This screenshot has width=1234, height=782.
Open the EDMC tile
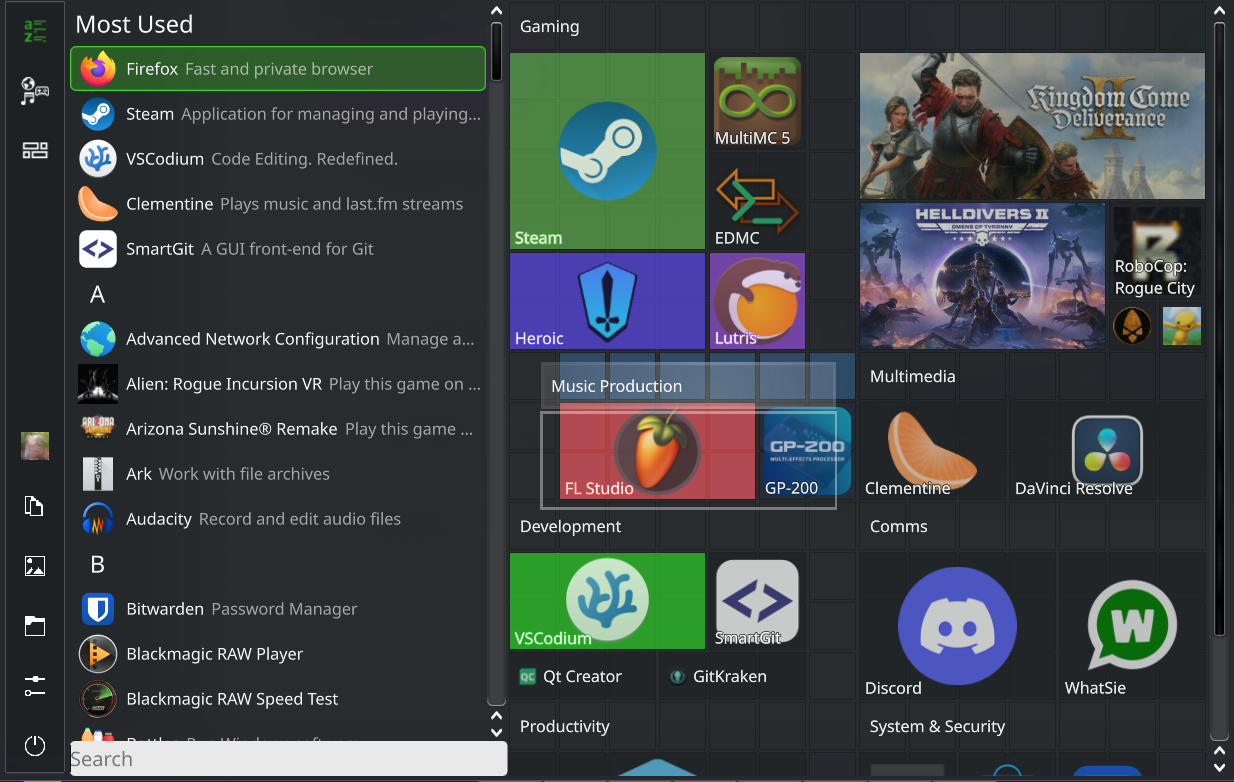click(757, 202)
